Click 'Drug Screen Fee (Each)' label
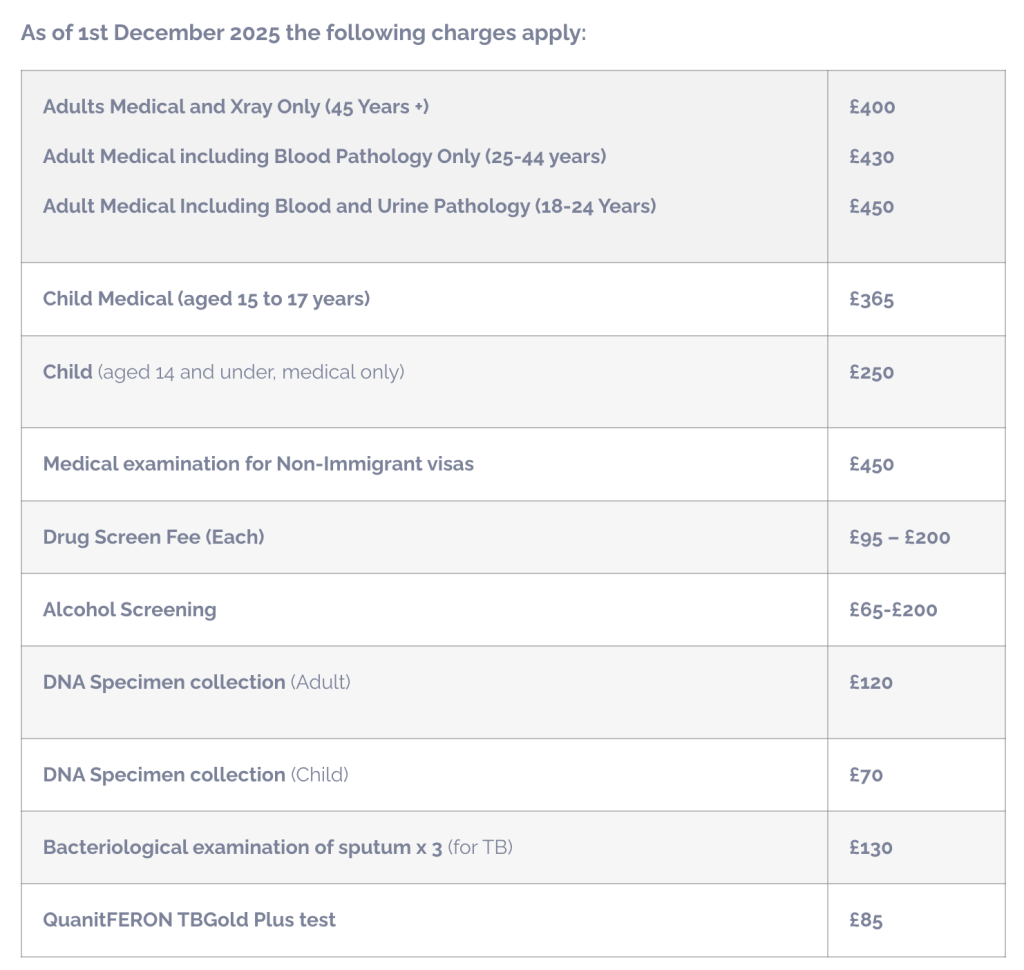The height and width of the screenshot is (970, 1024). [x=153, y=537]
